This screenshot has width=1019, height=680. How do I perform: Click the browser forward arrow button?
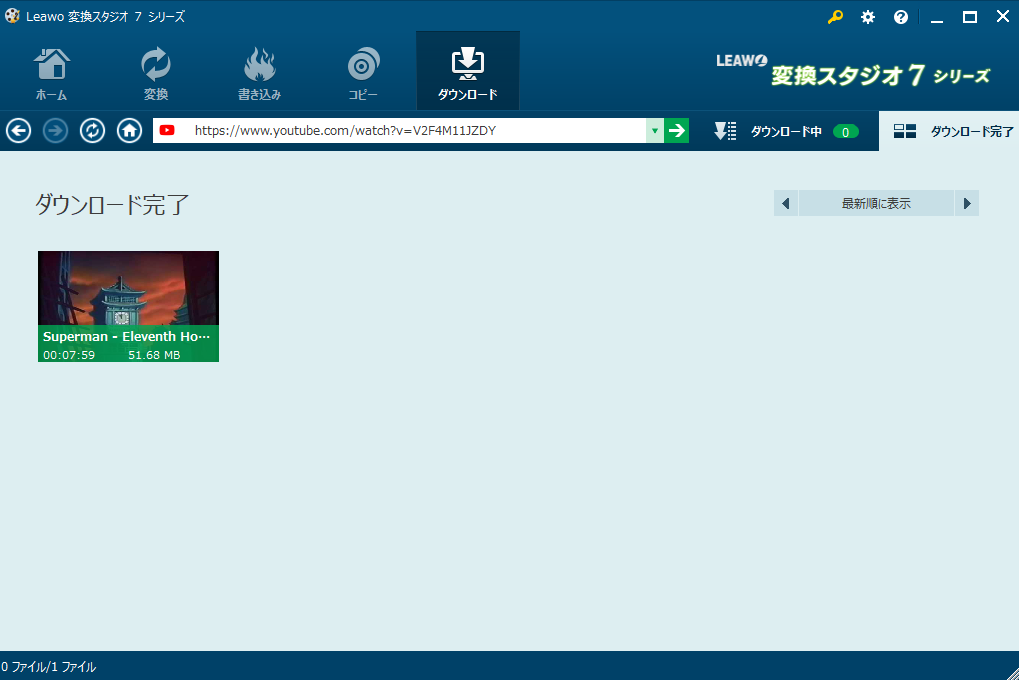pyautogui.click(x=56, y=131)
